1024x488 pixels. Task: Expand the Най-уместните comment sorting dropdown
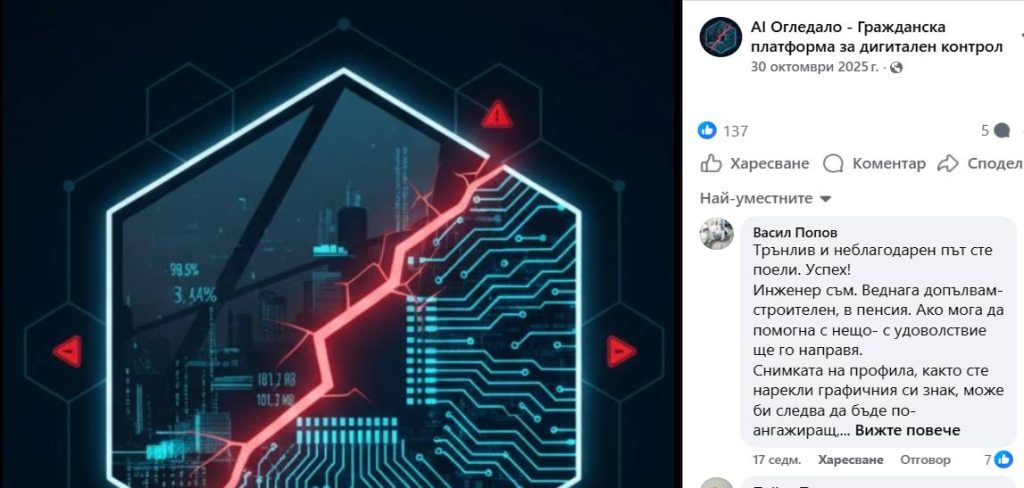765,199
